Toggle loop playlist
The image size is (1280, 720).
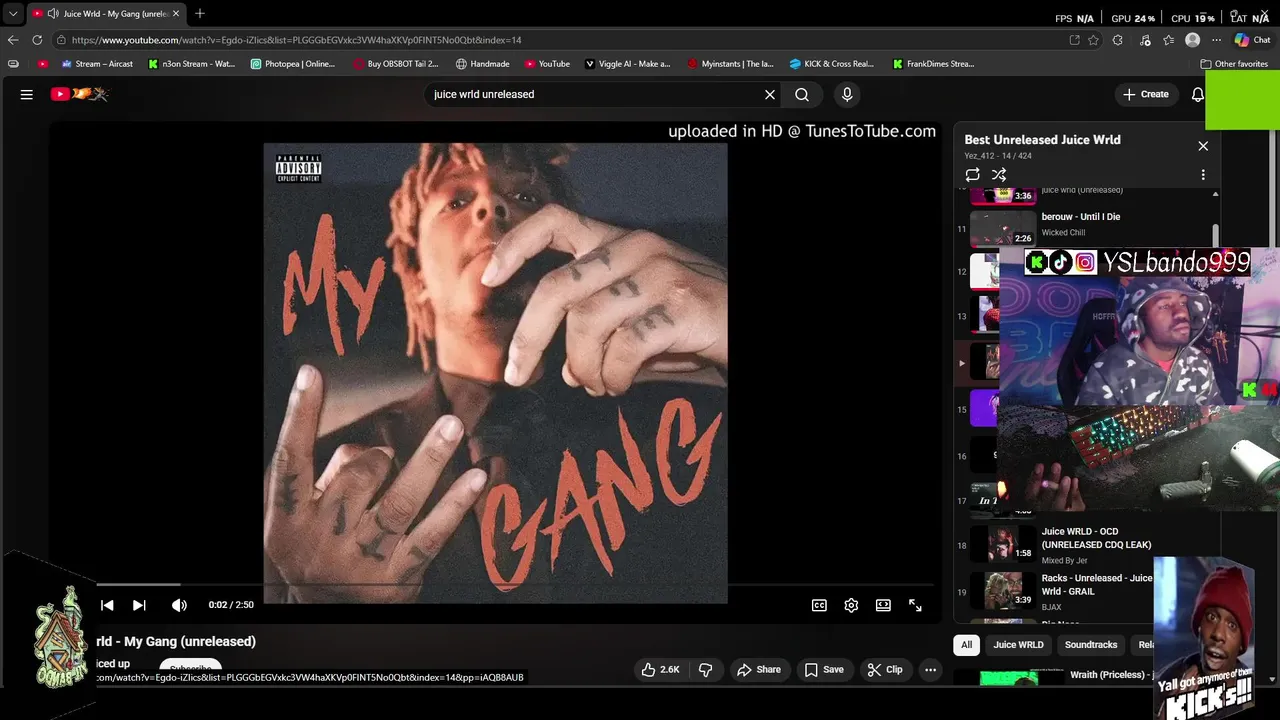(972, 174)
